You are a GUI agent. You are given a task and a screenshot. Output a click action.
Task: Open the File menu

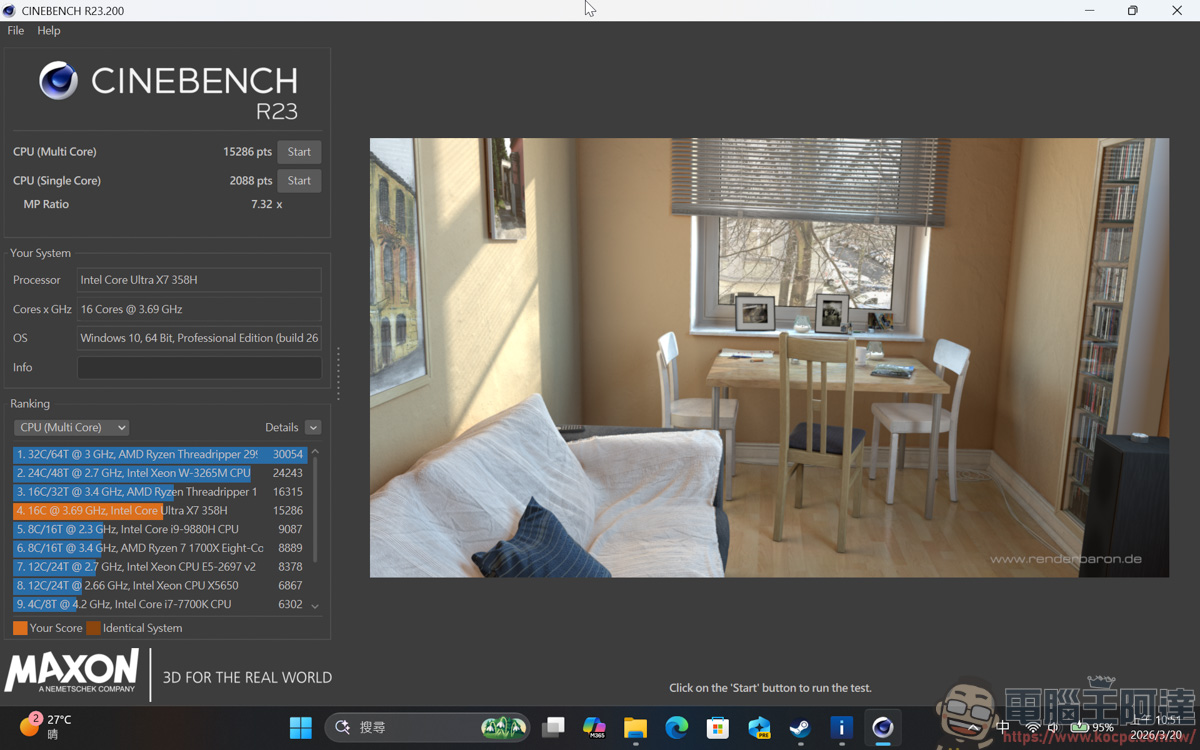(x=16, y=31)
